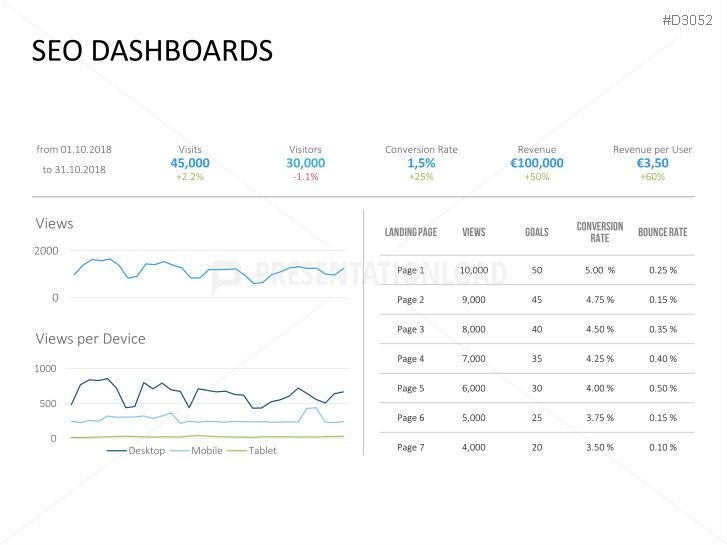Click the to 31.10.2018 end date

pyautogui.click(x=74, y=169)
